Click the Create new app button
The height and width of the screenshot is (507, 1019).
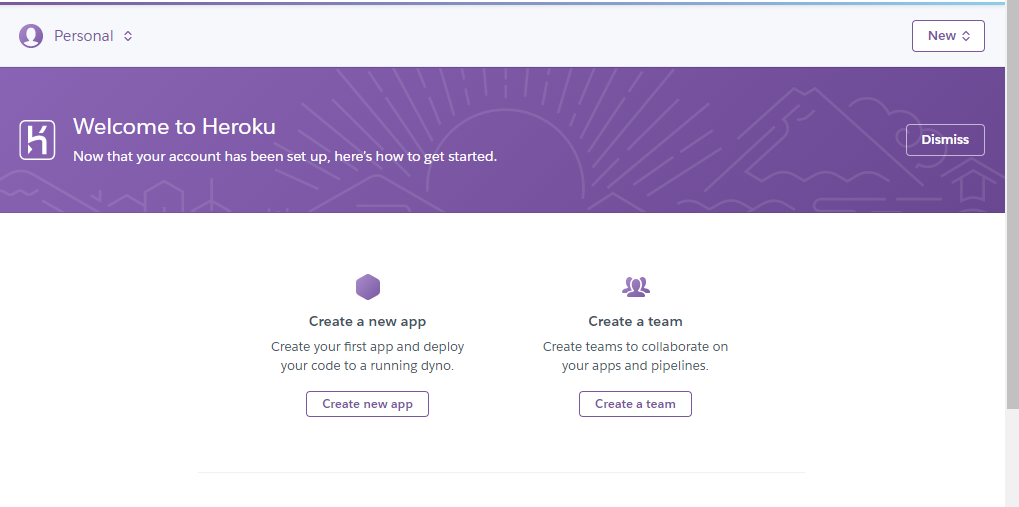(367, 404)
